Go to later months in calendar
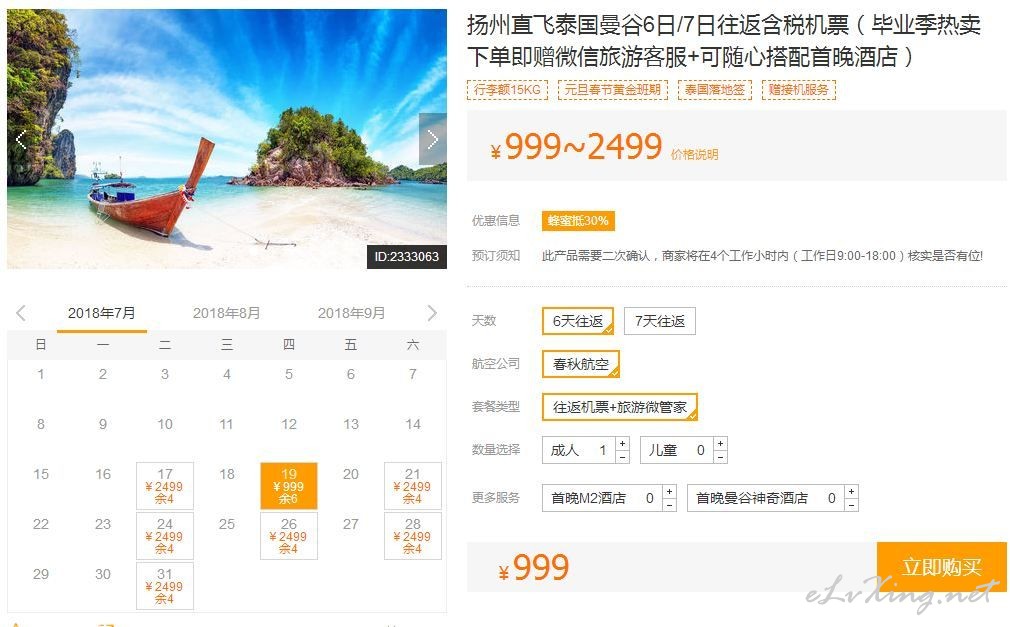The image size is (1010, 627). pyautogui.click(x=432, y=313)
